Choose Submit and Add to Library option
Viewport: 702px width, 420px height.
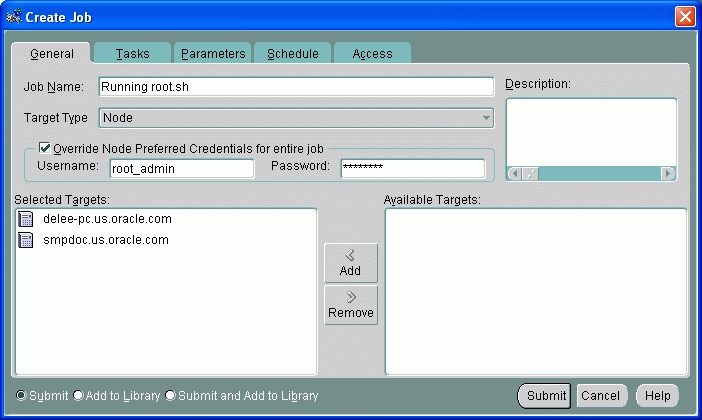(x=171, y=396)
